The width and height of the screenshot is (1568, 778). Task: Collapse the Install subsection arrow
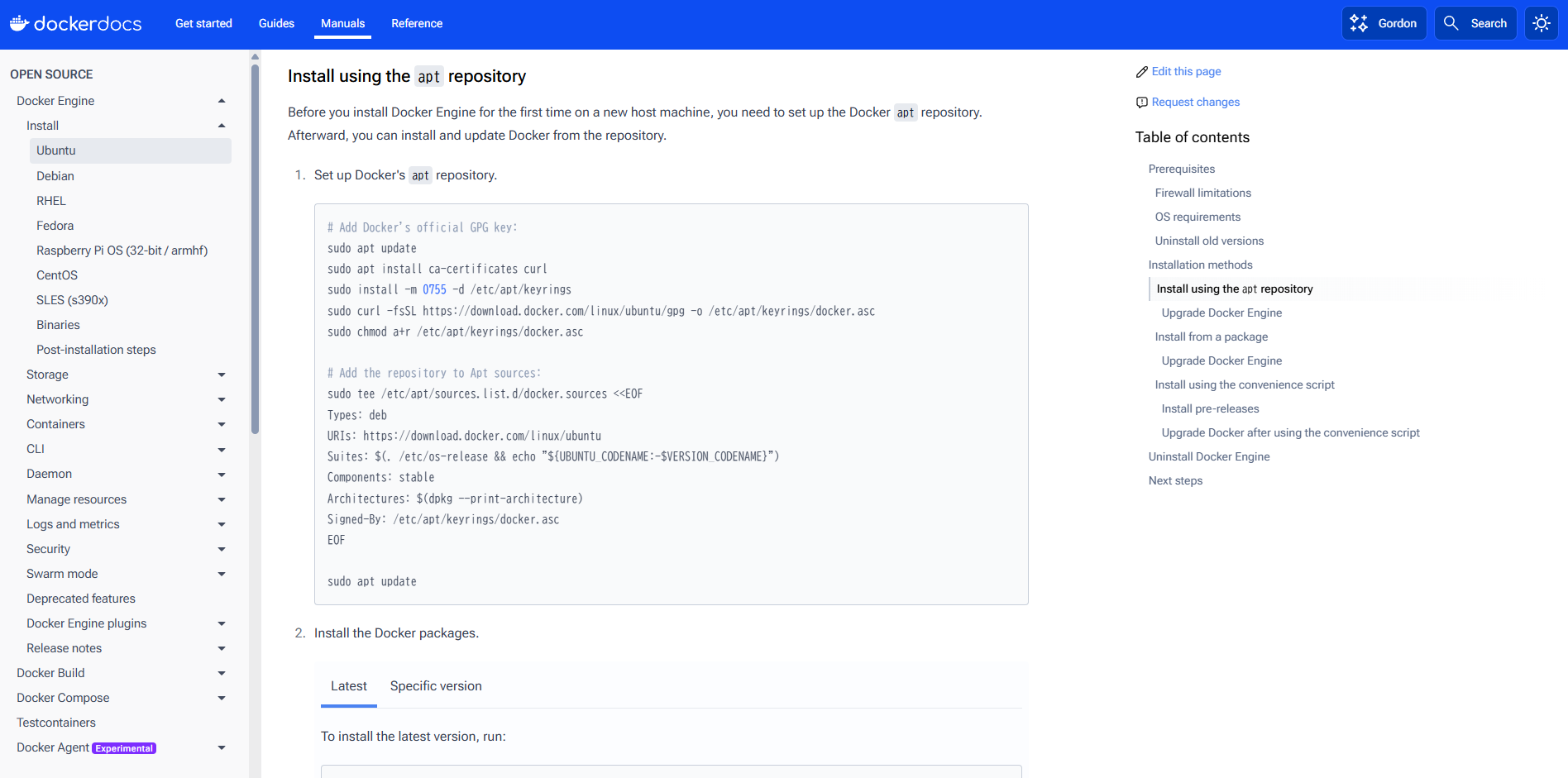pyautogui.click(x=222, y=126)
